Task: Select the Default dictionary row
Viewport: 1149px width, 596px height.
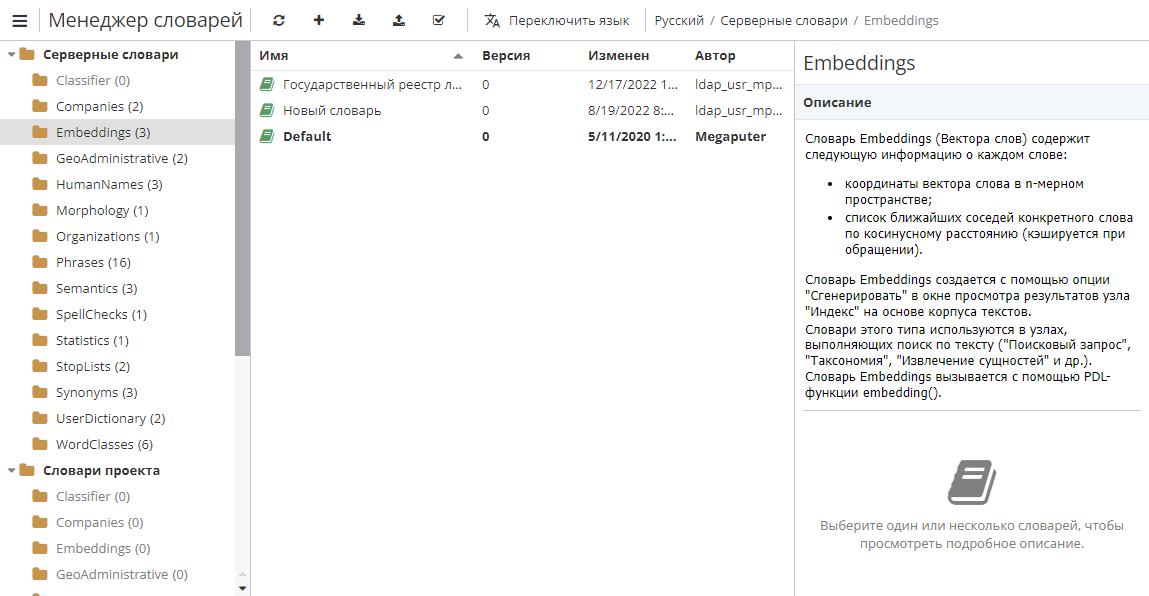Action: coord(522,136)
